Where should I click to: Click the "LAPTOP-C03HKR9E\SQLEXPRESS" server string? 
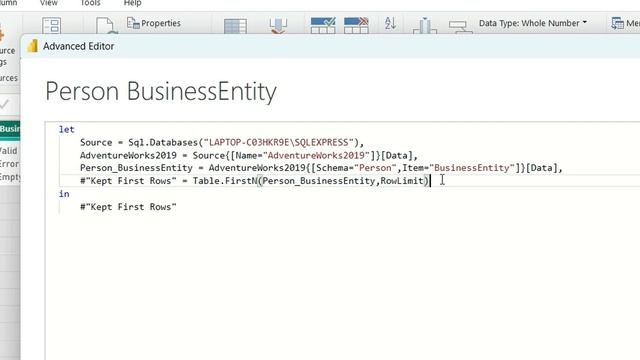pyautogui.click(x=279, y=142)
